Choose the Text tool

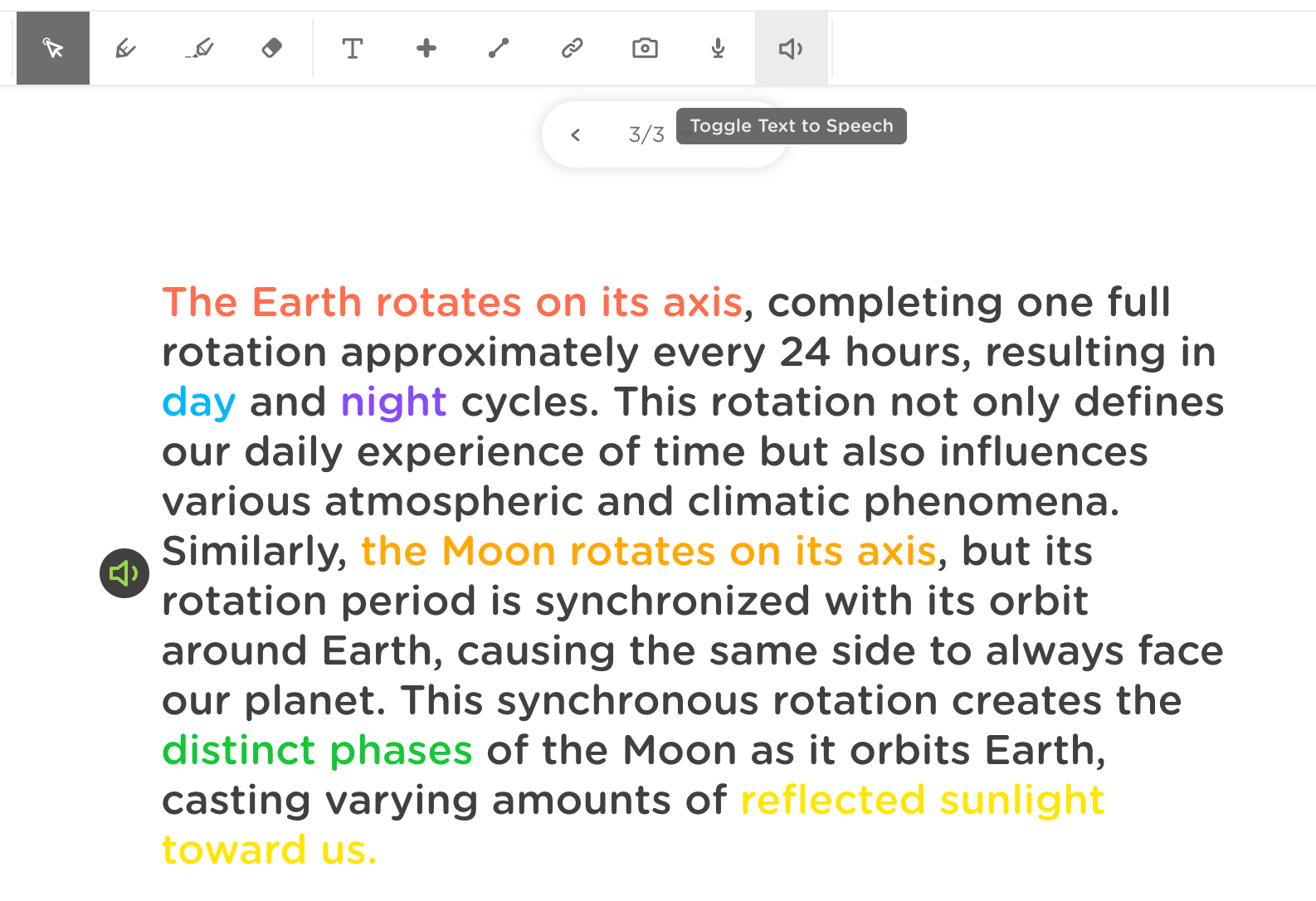tap(353, 48)
